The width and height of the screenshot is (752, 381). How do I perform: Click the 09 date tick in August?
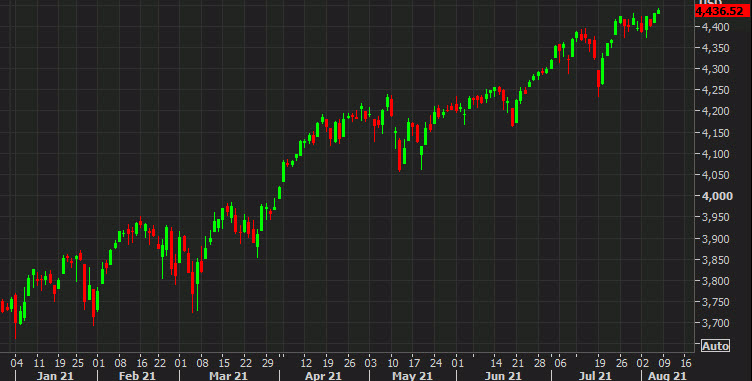(x=664, y=362)
